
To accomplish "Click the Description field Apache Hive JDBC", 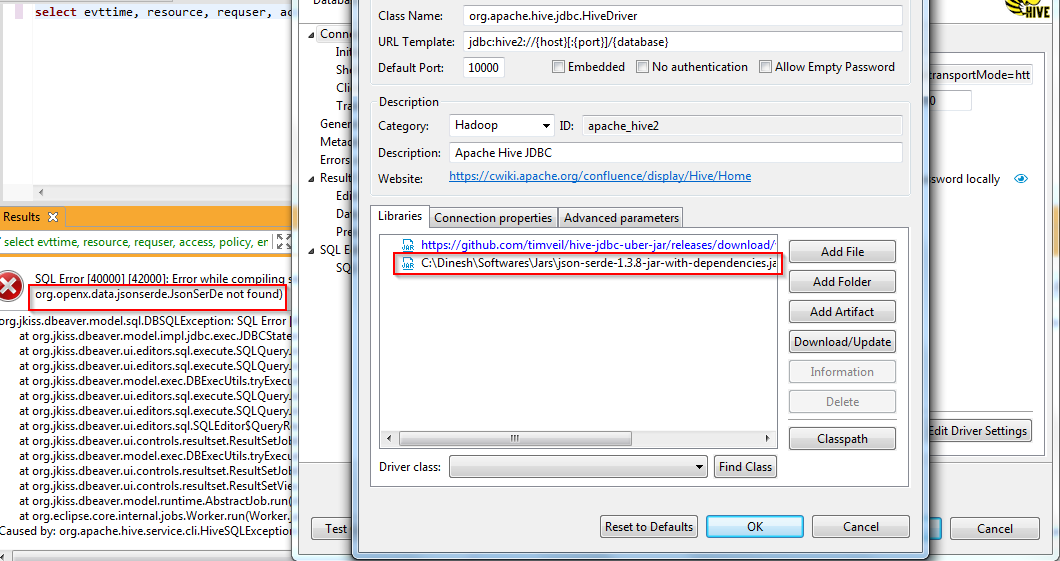I will pos(675,153).
